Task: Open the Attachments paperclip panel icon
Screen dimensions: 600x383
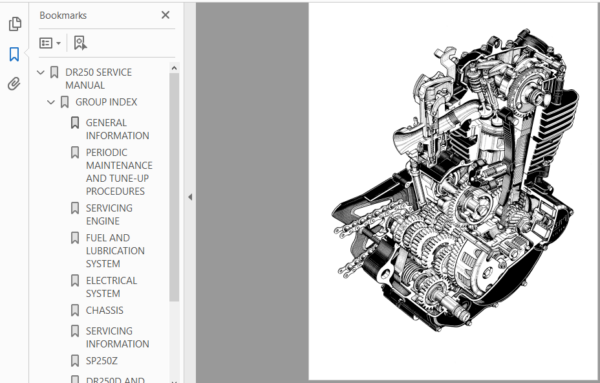Action: point(14,84)
